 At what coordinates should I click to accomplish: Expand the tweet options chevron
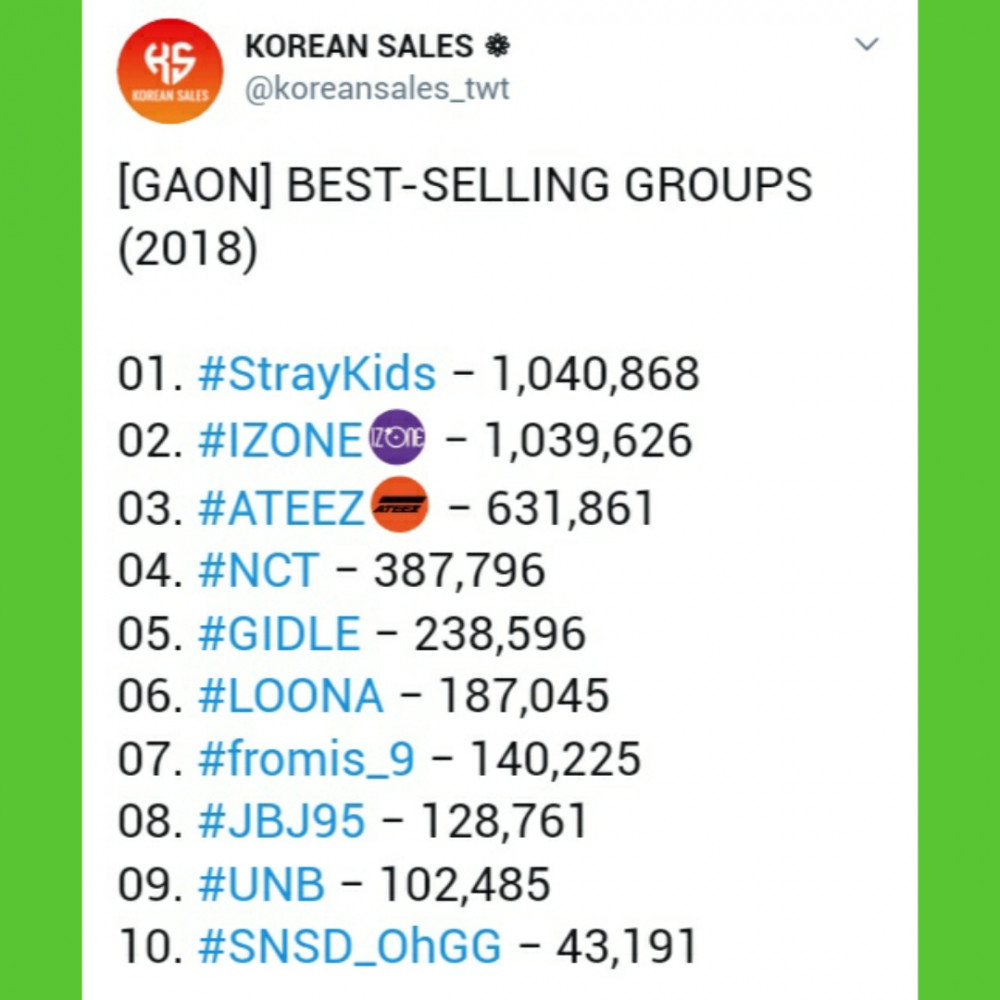click(x=866, y=45)
